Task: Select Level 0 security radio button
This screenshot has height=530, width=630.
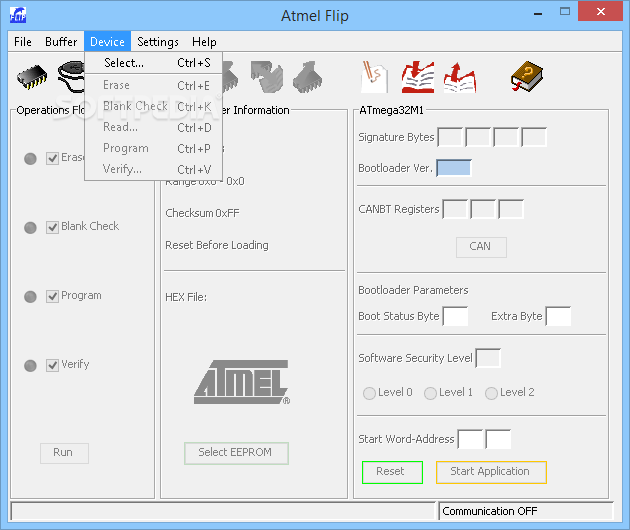Action: 369,393
